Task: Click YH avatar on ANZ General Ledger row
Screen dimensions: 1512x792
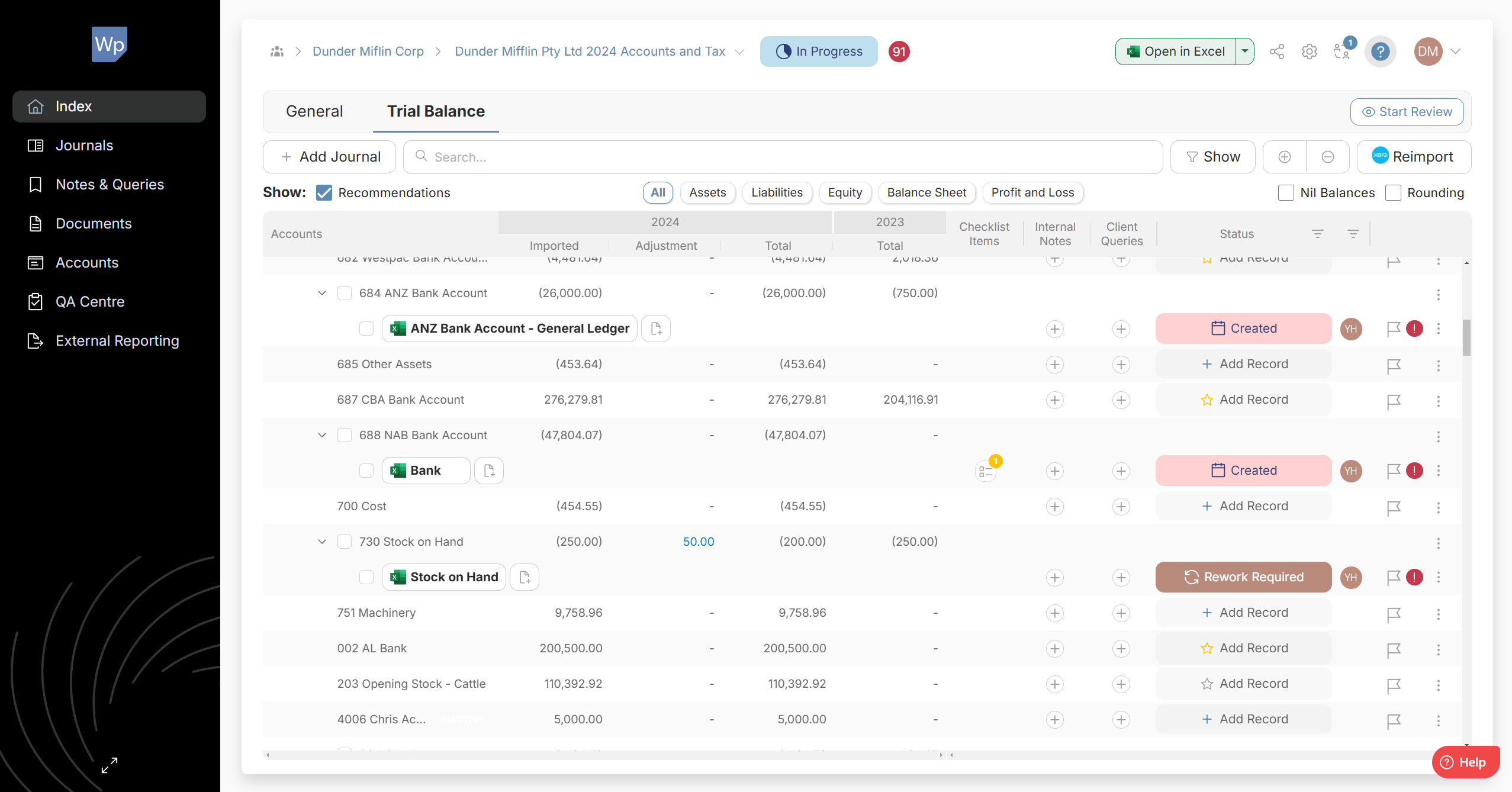Action: pos(1351,329)
